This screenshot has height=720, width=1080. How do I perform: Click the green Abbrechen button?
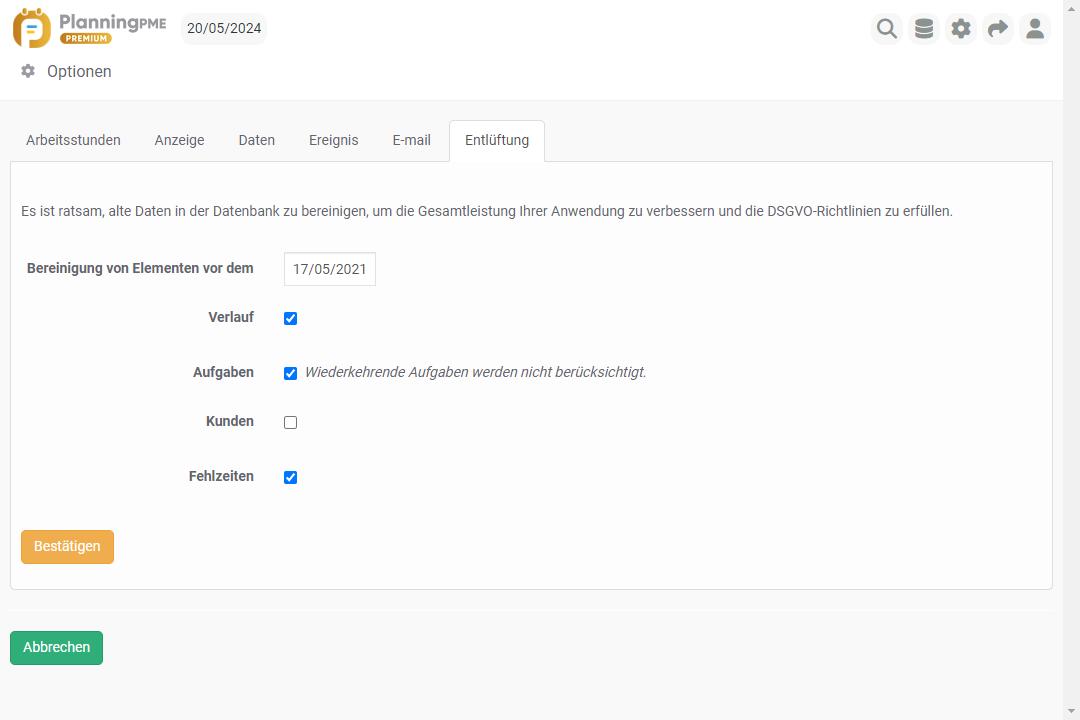[56, 648]
